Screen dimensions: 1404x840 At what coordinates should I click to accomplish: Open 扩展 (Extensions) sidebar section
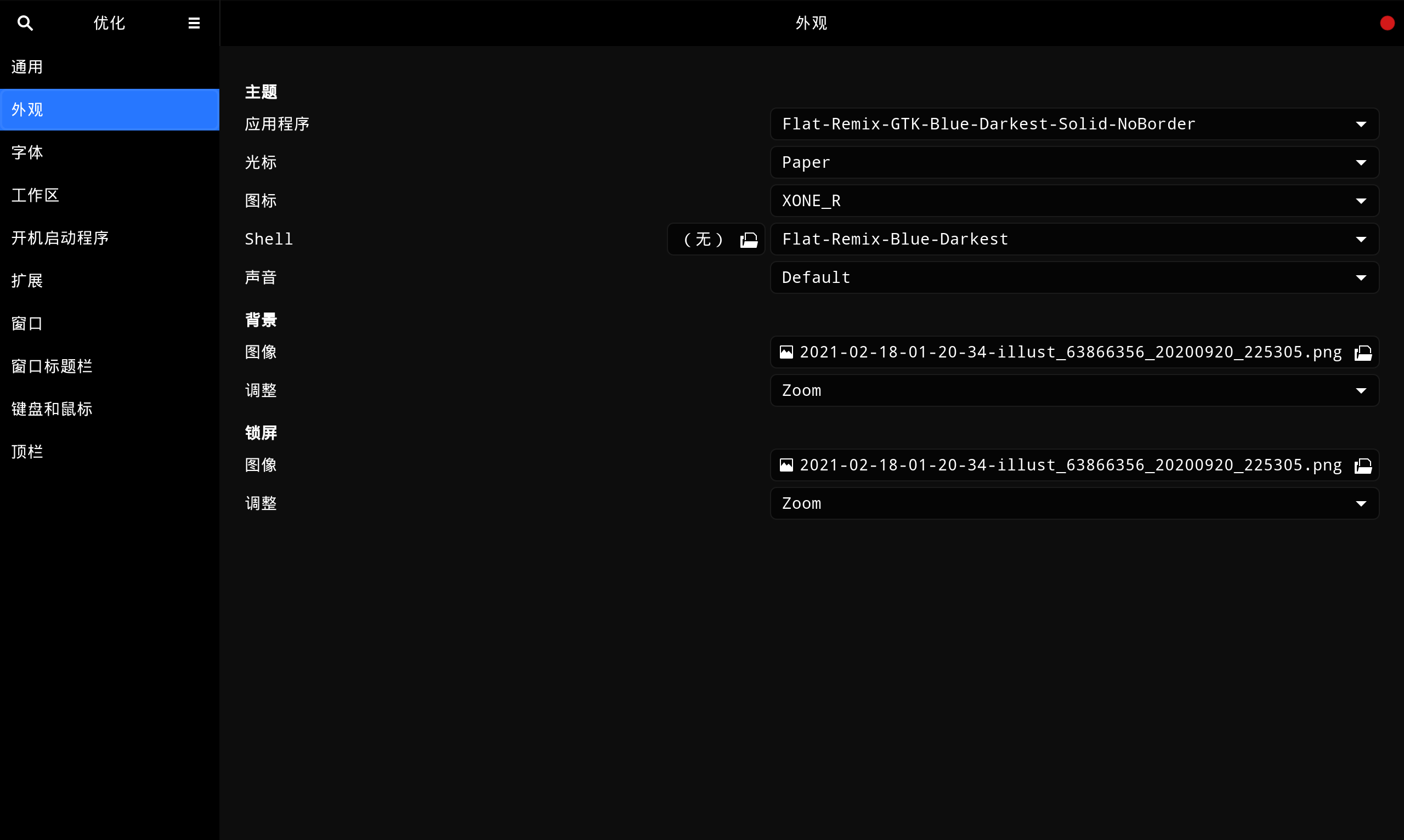point(27,281)
